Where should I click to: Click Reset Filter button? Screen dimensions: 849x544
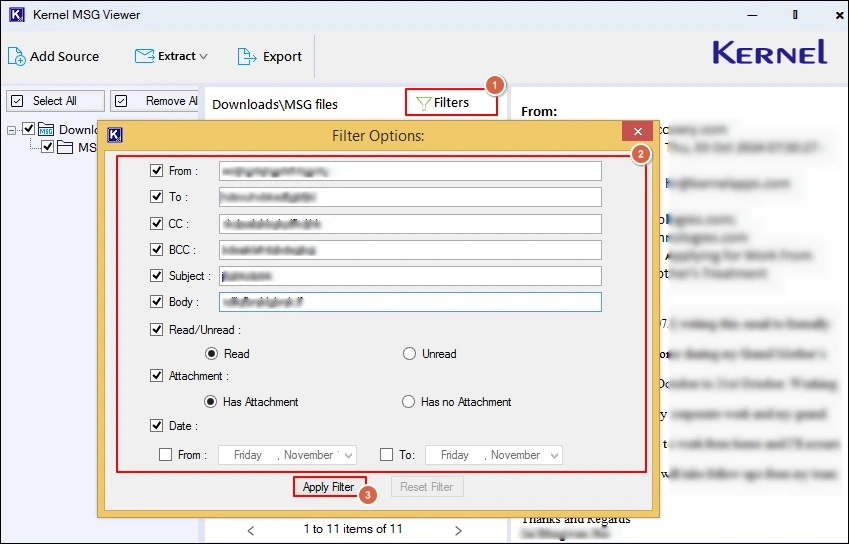pos(427,487)
